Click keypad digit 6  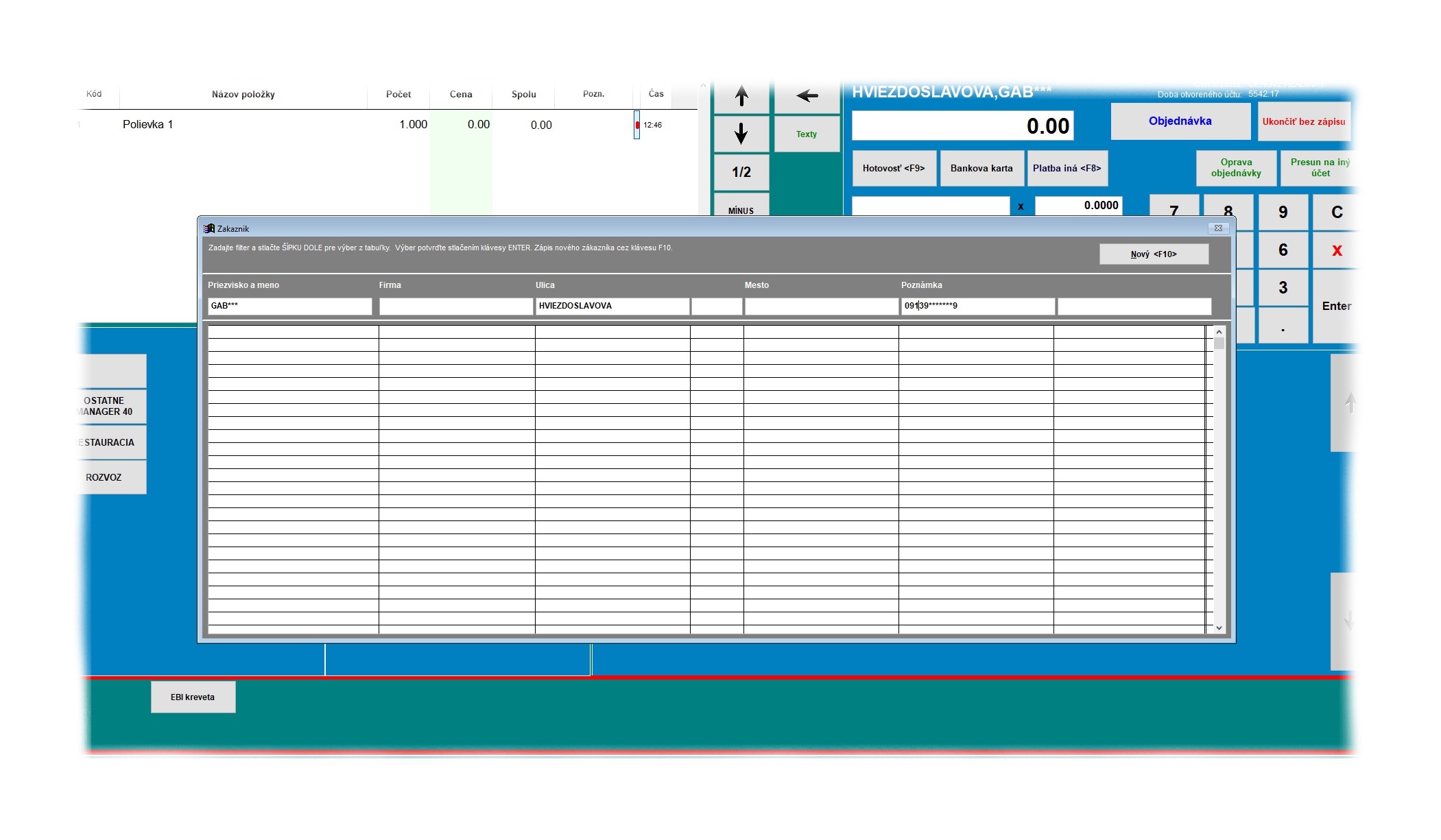click(x=1283, y=250)
